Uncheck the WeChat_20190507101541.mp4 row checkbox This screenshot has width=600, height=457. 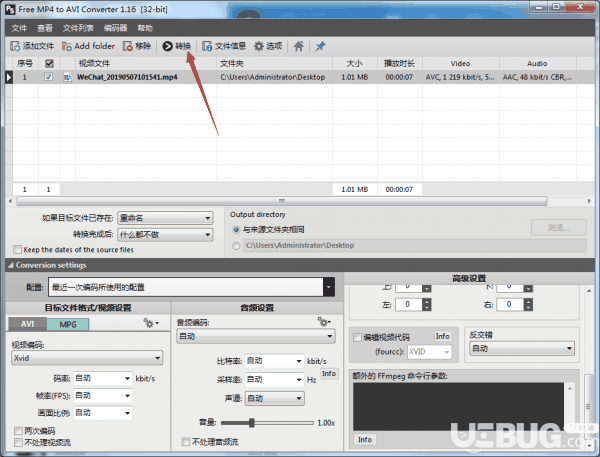pos(49,77)
